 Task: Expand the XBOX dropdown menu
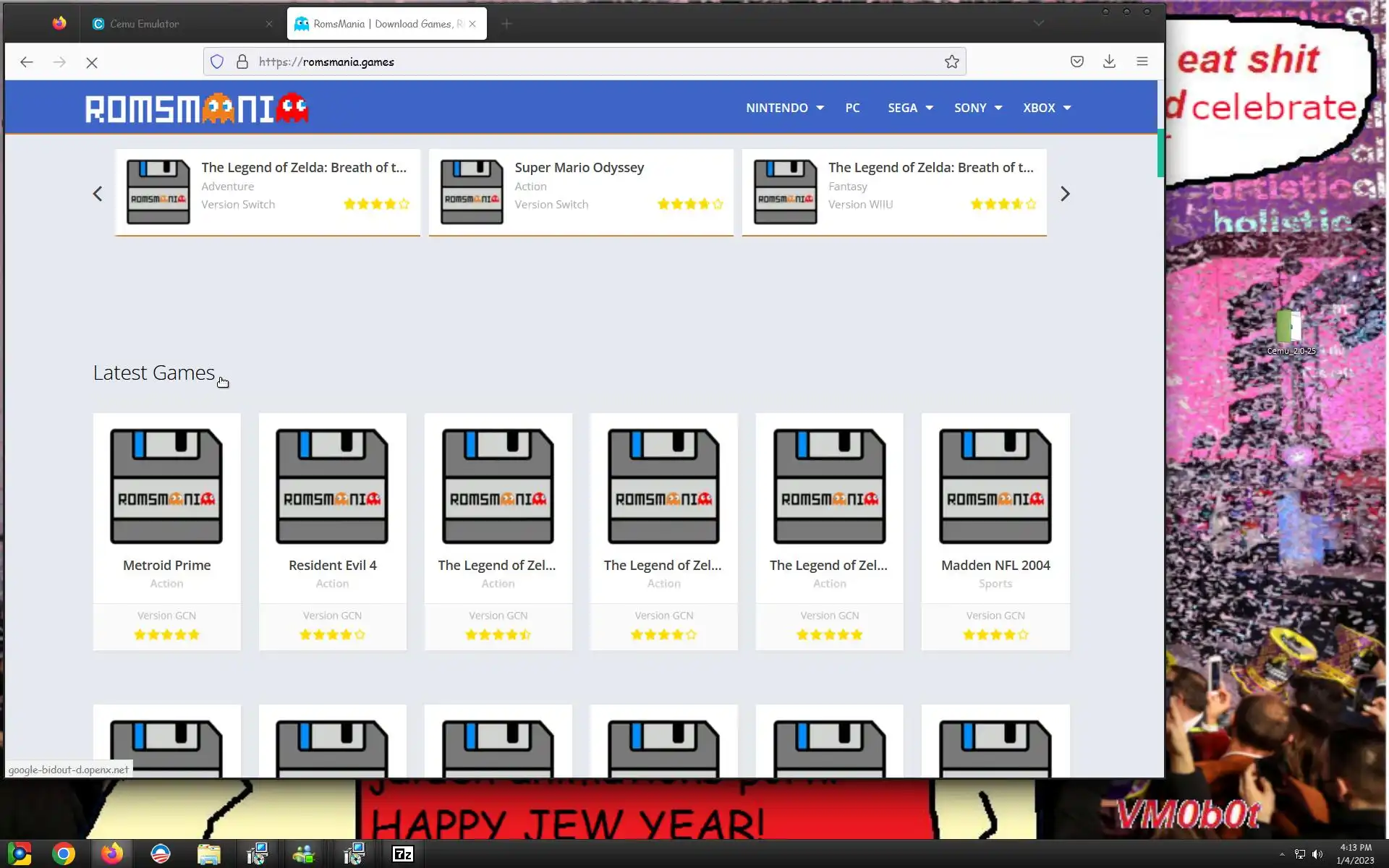(x=1046, y=108)
